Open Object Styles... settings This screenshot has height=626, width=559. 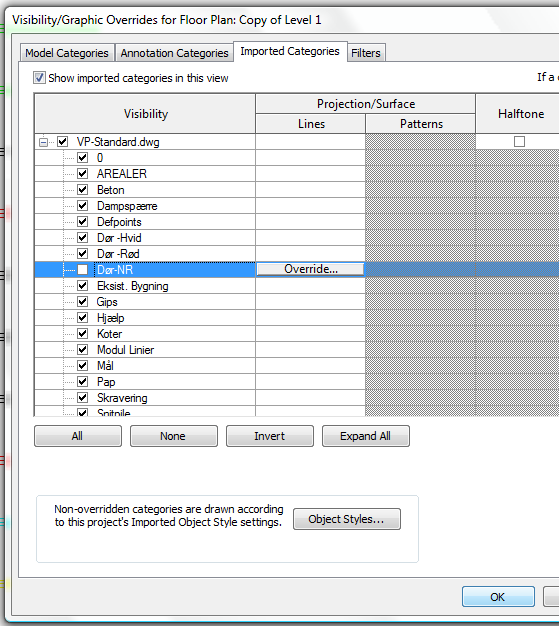coord(347,519)
